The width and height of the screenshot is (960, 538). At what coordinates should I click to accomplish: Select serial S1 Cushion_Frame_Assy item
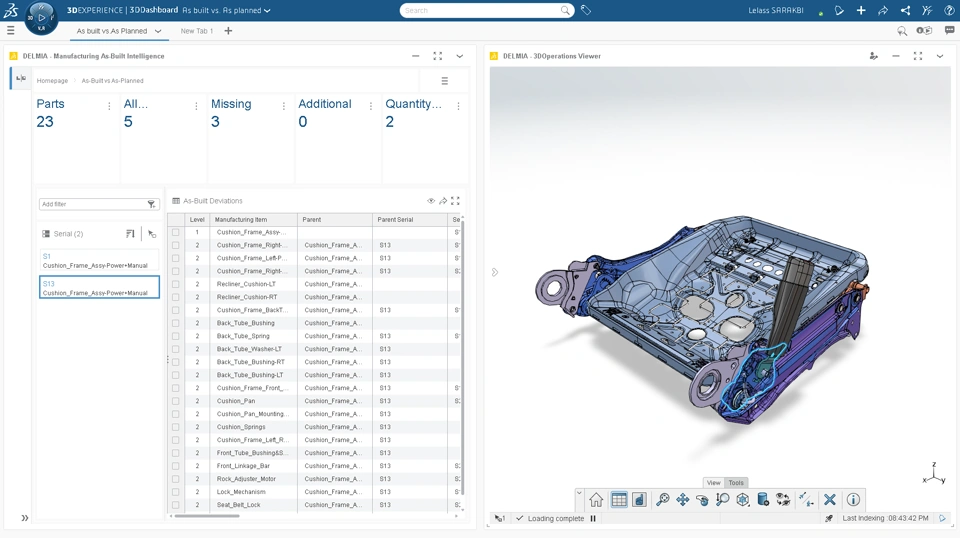[99, 260]
